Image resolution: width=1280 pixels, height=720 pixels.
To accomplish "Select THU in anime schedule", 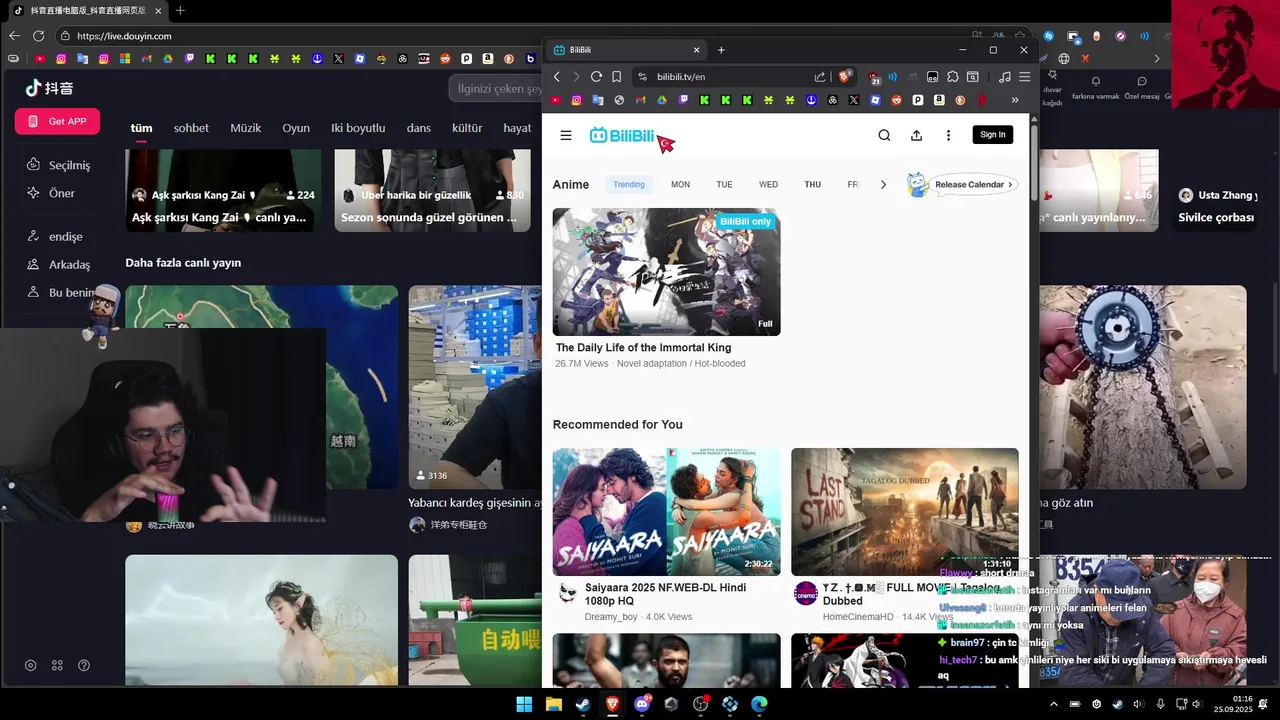I will pyautogui.click(x=813, y=184).
